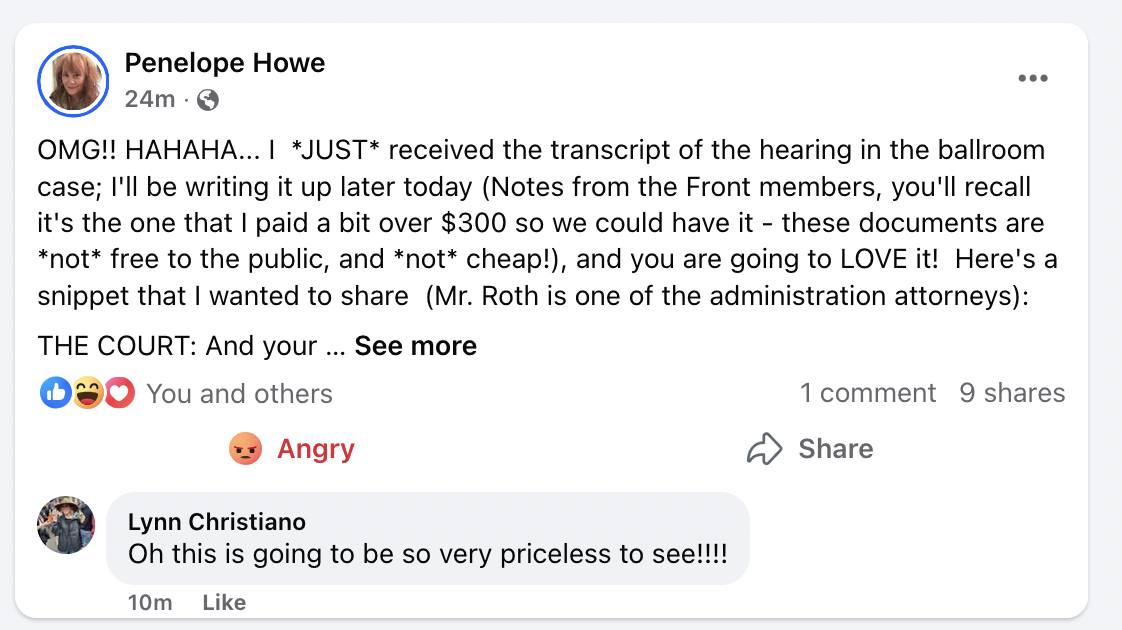Open Lynn Christiano's profile from her name
1122x630 pixels.
(x=217, y=521)
